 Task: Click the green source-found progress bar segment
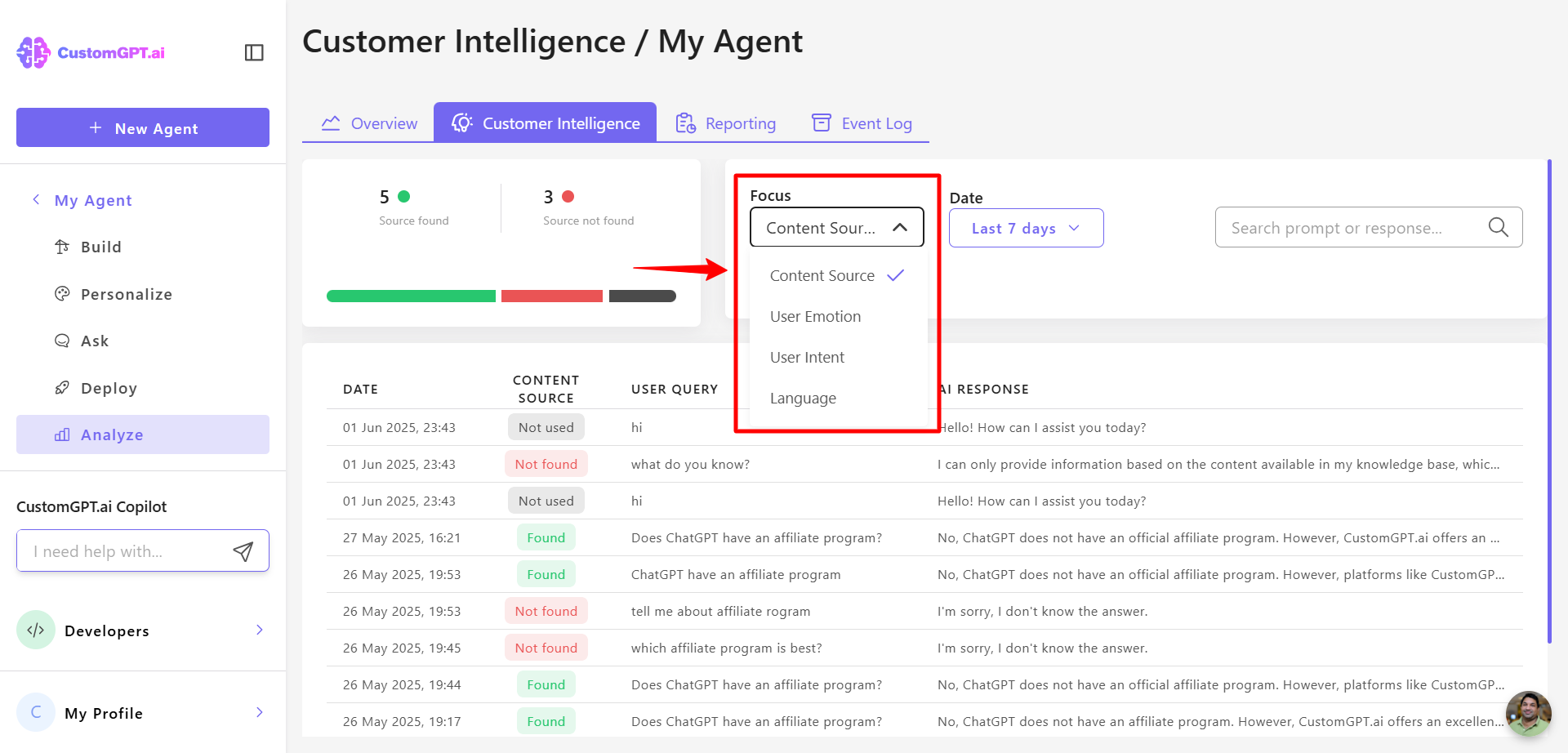(x=411, y=296)
